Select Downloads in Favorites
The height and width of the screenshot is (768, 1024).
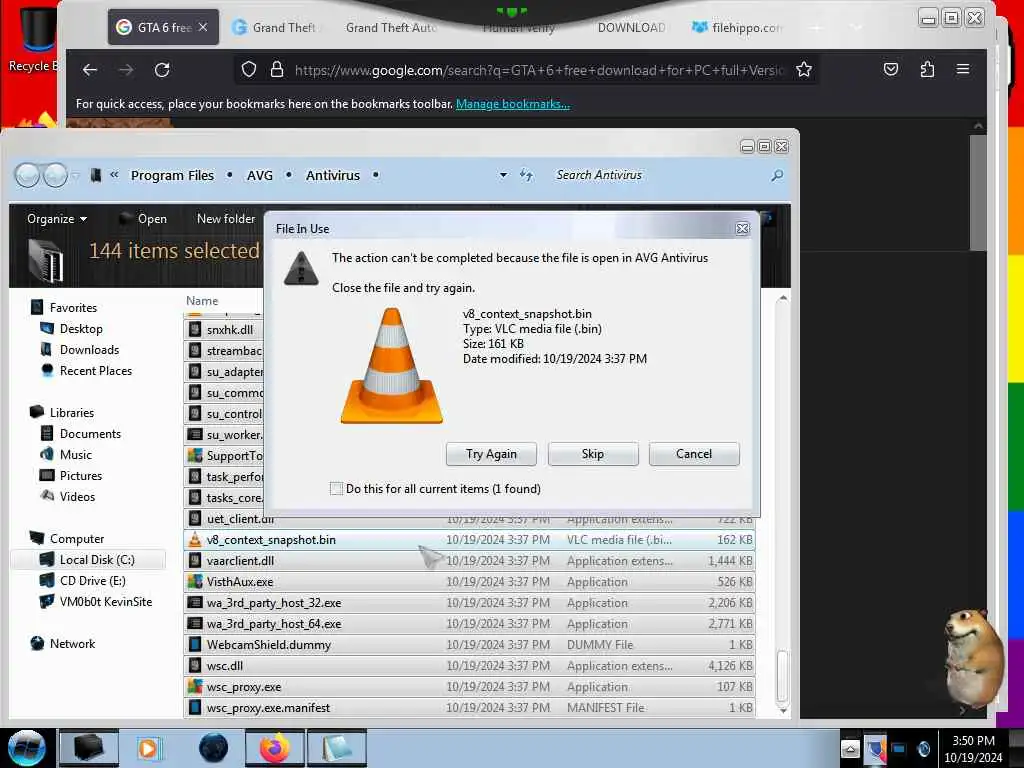tap(89, 350)
